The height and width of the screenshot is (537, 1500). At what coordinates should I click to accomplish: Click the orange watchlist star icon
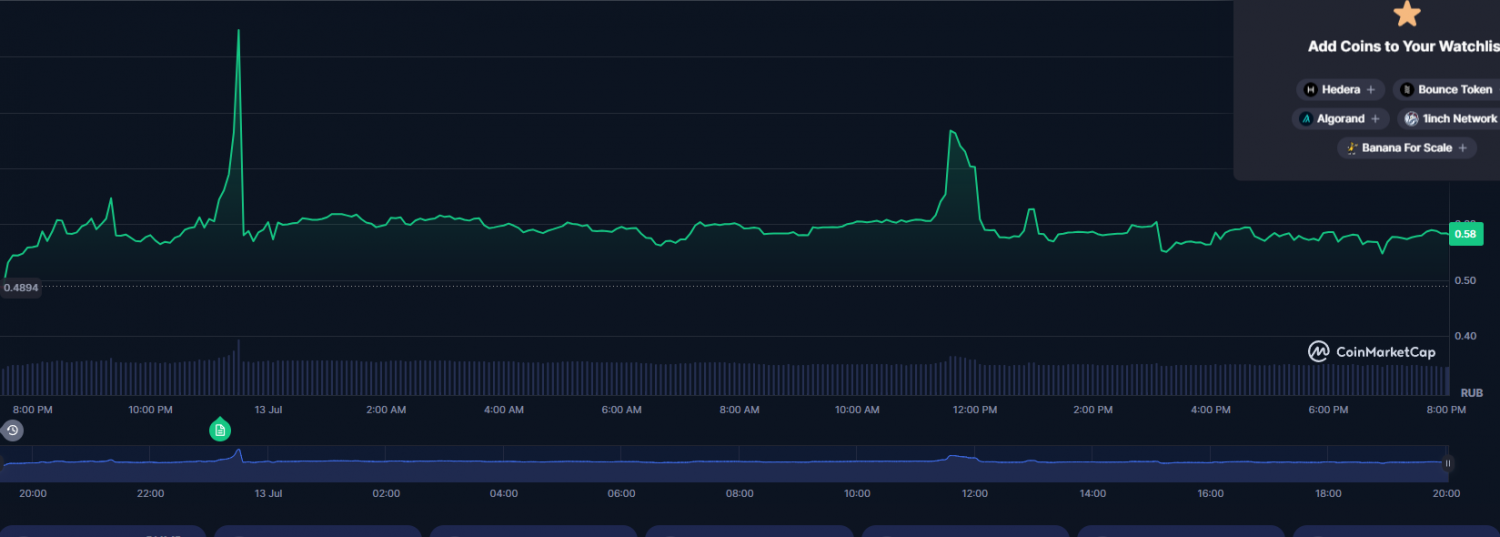click(x=1406, y=14)
